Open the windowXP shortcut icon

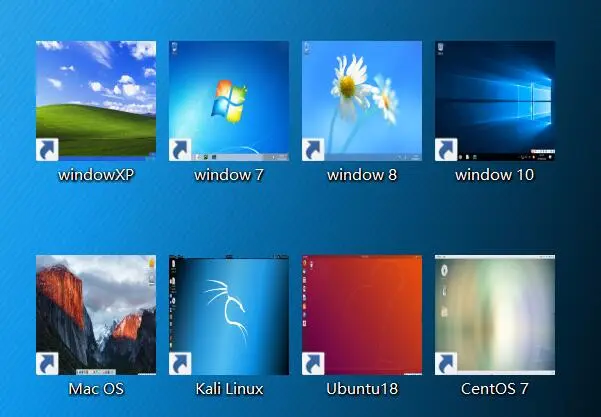96,101
